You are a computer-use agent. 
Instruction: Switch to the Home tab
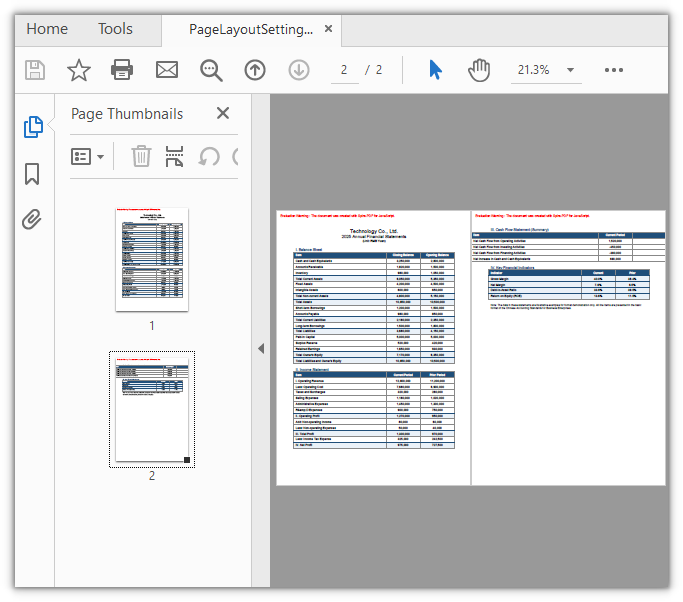click(x=47, y=29)
